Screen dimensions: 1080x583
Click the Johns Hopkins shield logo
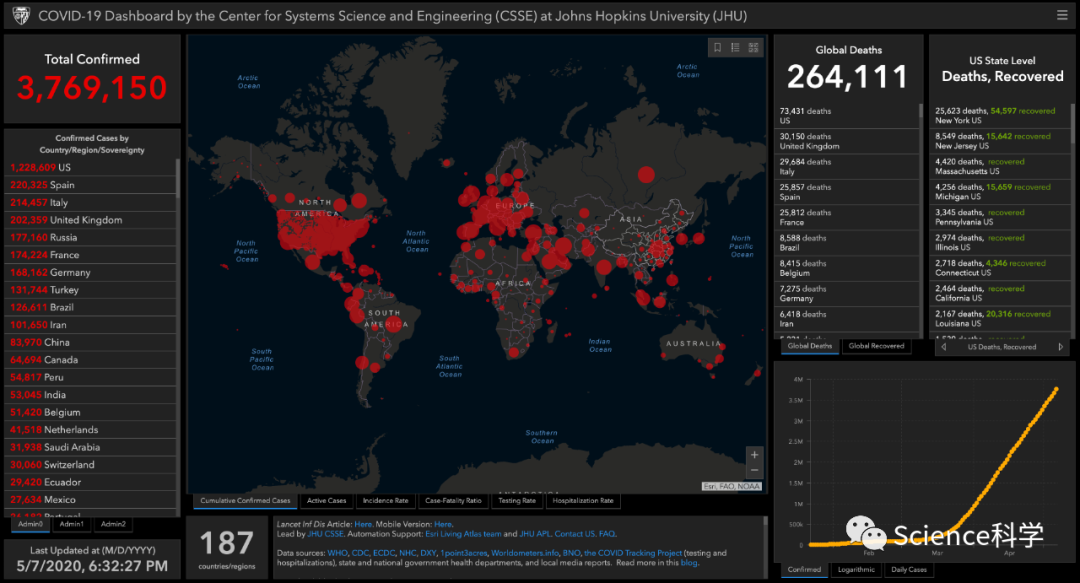[21, 15]
